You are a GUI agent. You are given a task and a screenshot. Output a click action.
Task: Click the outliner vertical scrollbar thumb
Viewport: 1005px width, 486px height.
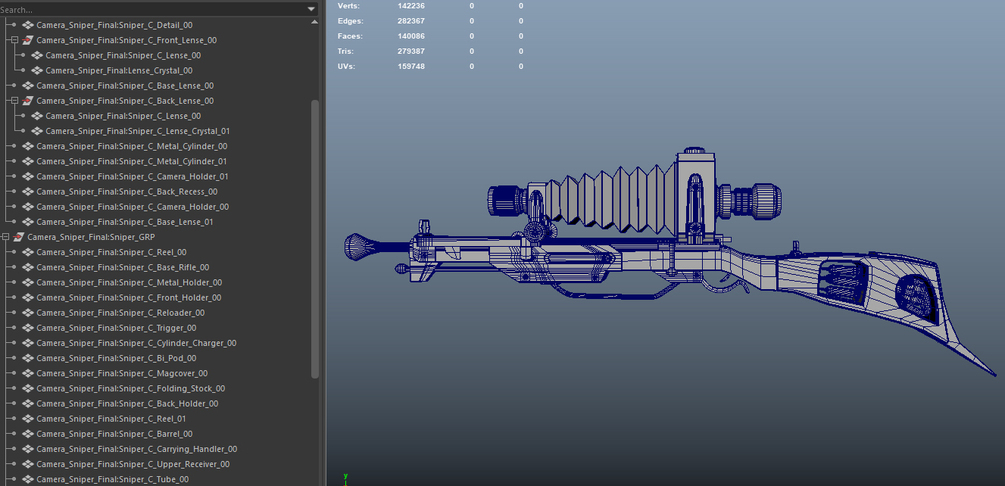(315, 239)
